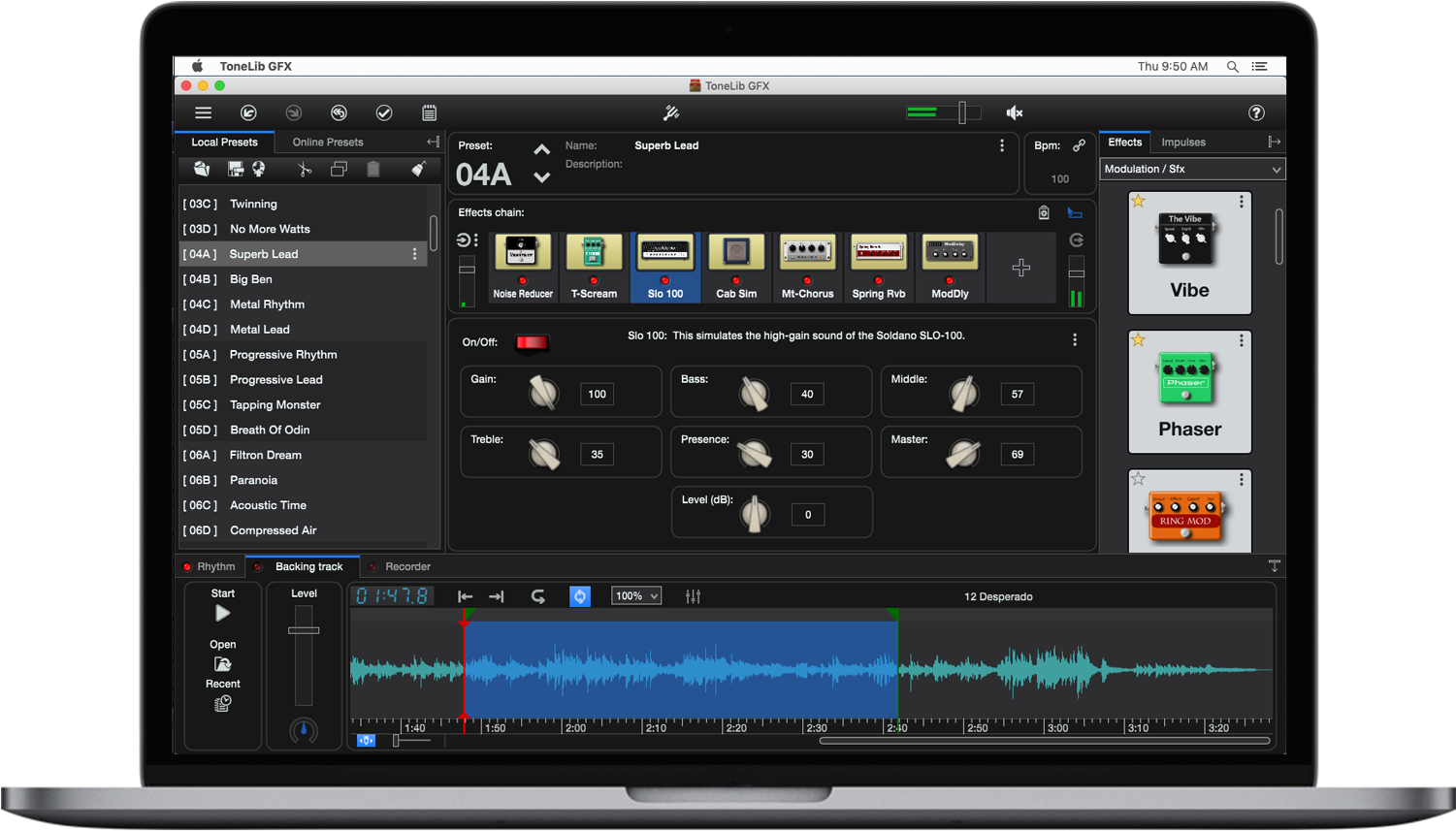Open help with the question mark icon
The image size is (1456, 831).
coord(1256,112)
